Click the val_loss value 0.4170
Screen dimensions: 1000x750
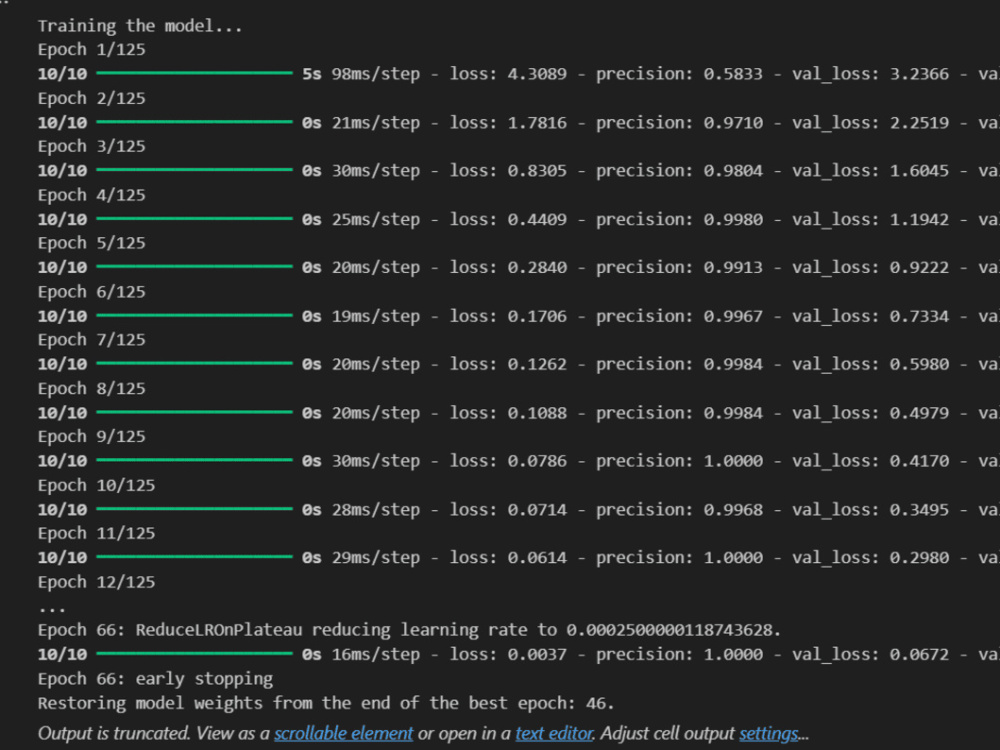coord(920,460)
